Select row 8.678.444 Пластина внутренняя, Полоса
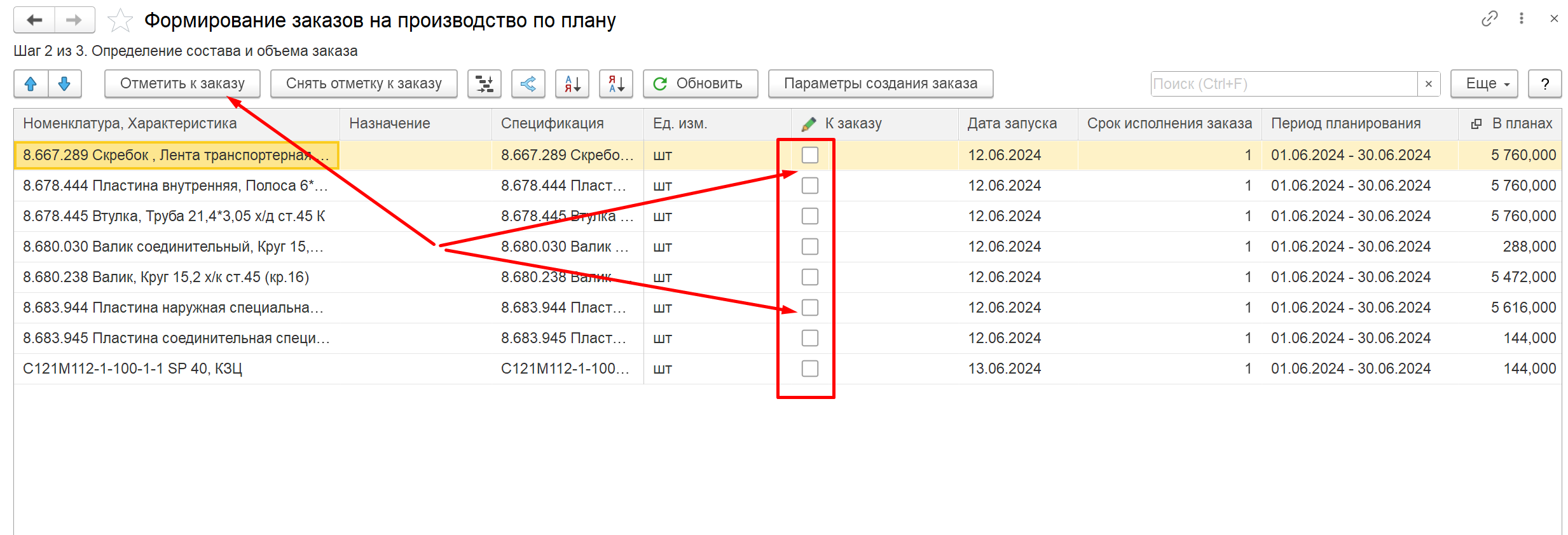Viewport: 1568px width, 535px height. 788,186
